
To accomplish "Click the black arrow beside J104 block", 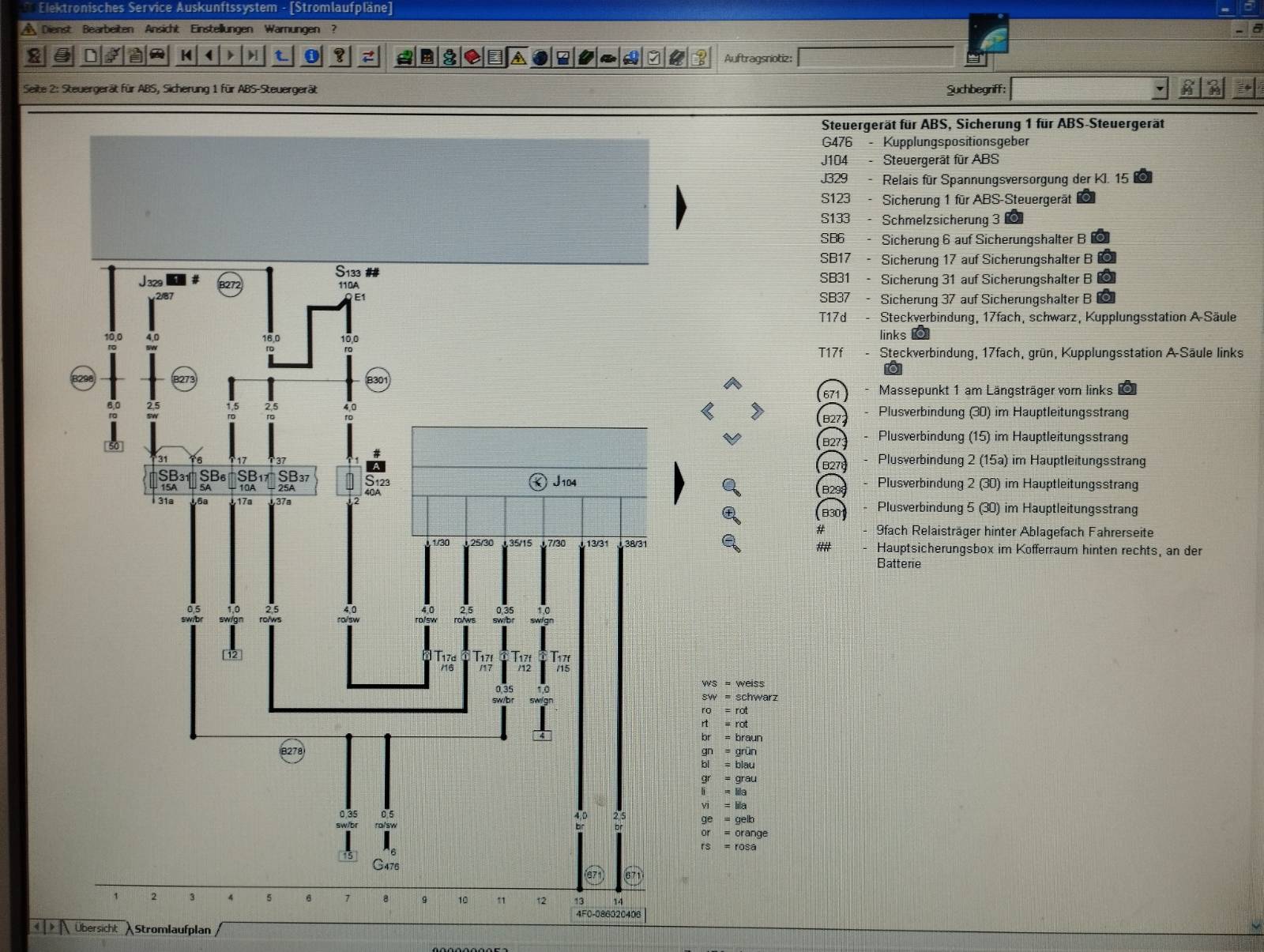I will click(679, 483).
